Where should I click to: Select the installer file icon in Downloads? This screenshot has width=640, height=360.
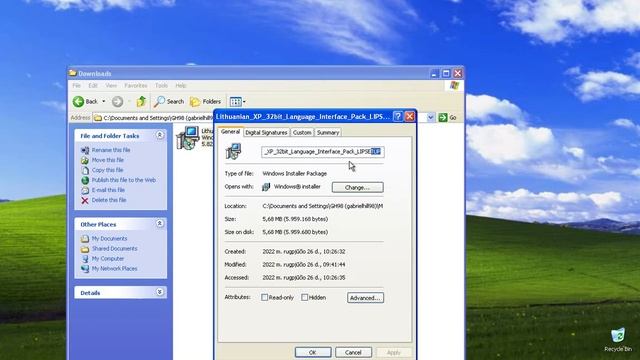pyautogui.click(x=187, y=138)
